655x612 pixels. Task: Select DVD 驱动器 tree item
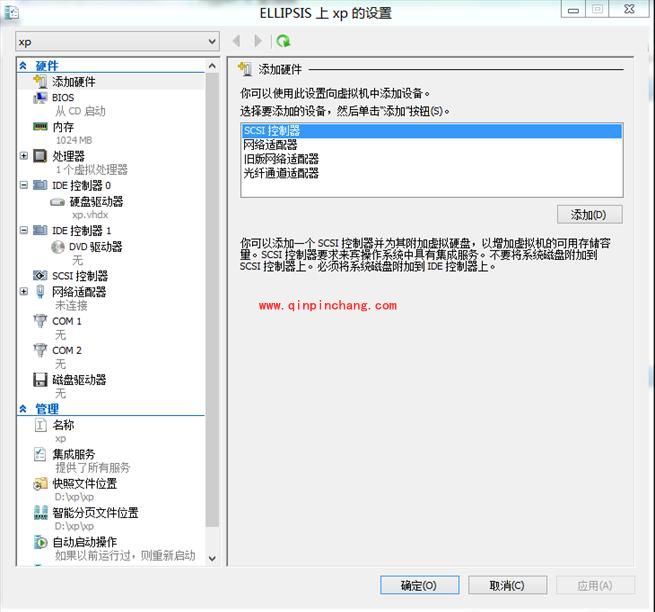[96, 247]
